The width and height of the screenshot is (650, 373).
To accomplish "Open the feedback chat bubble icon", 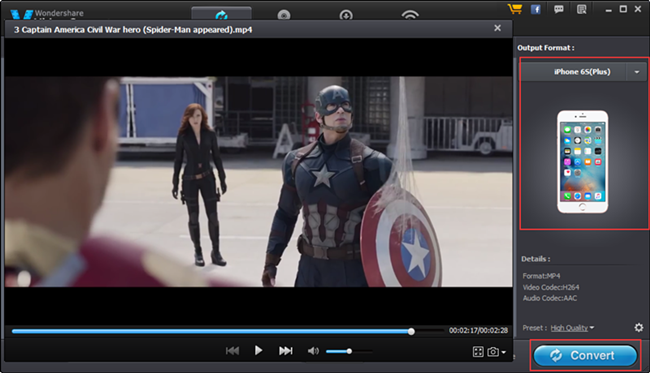I will coord(559,9).
